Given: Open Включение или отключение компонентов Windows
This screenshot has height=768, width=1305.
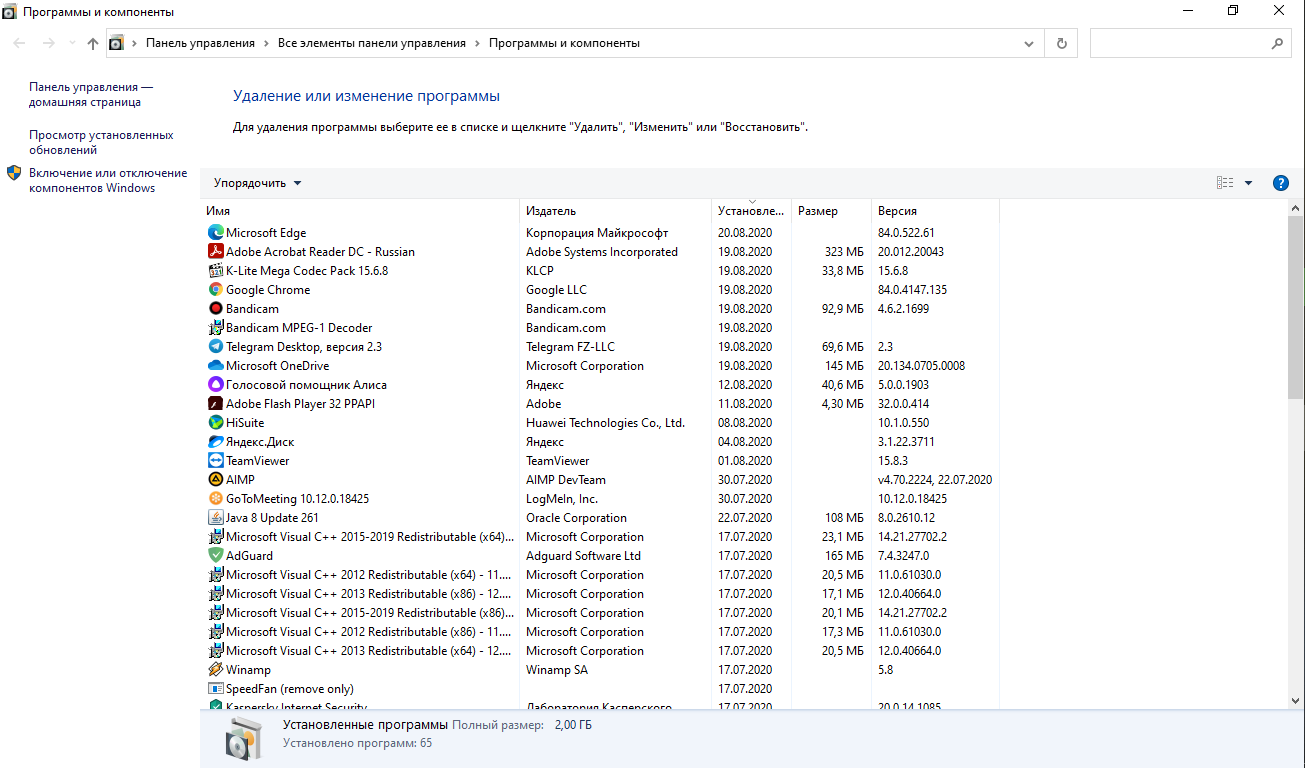Looking at the screenshot, I should pyautogui.click(x=108, y=180).
